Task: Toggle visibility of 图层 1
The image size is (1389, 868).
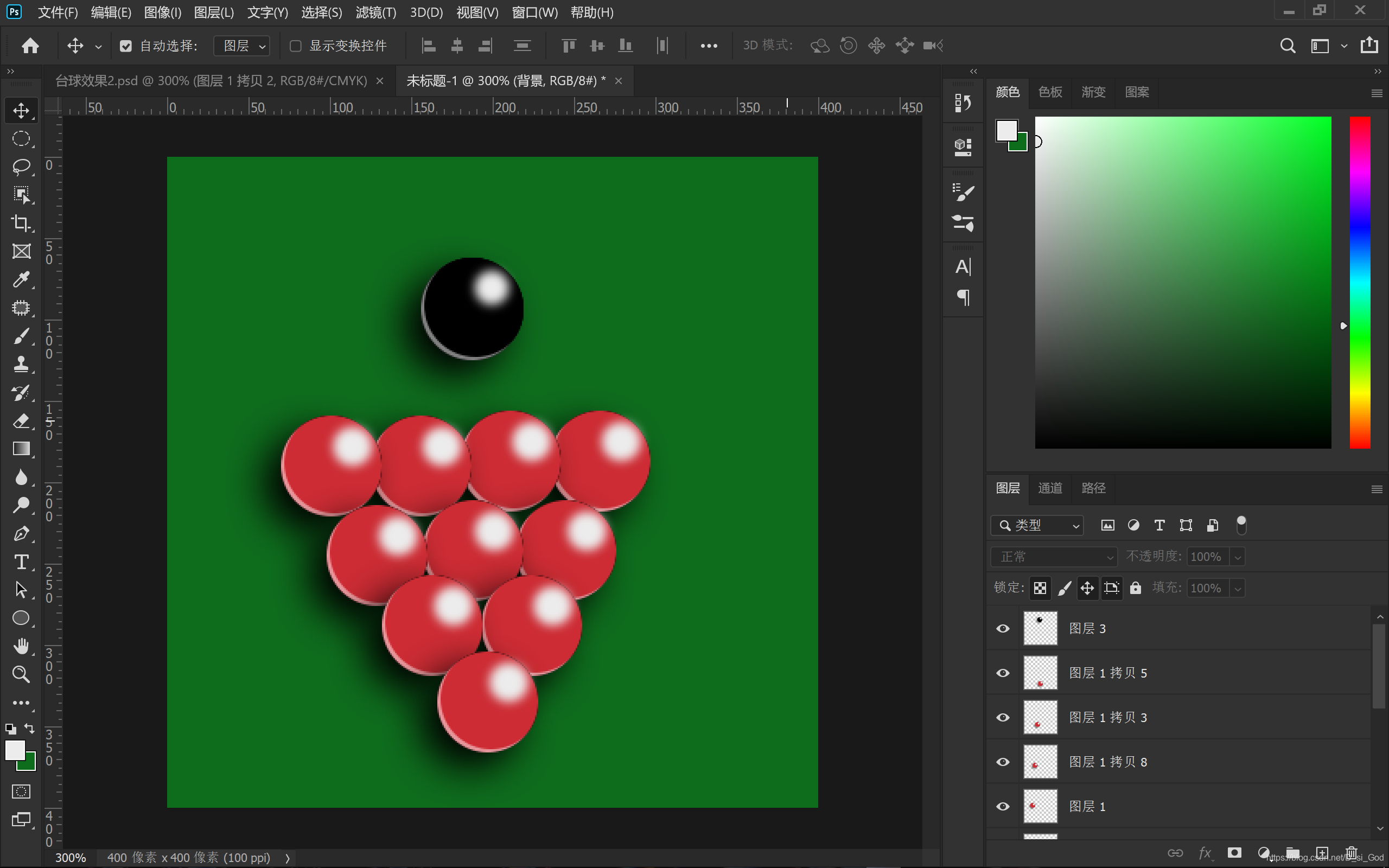Action: coord(1003,807)
